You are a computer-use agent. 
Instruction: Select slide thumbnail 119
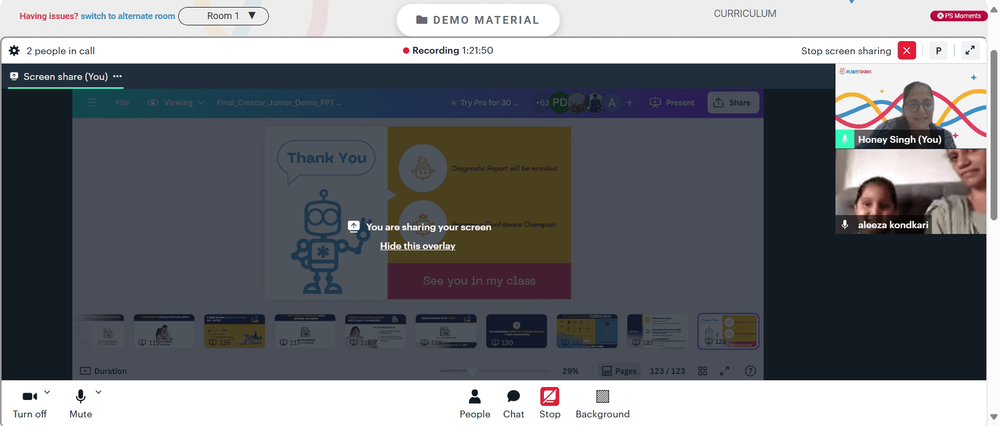tap(446, 330)
